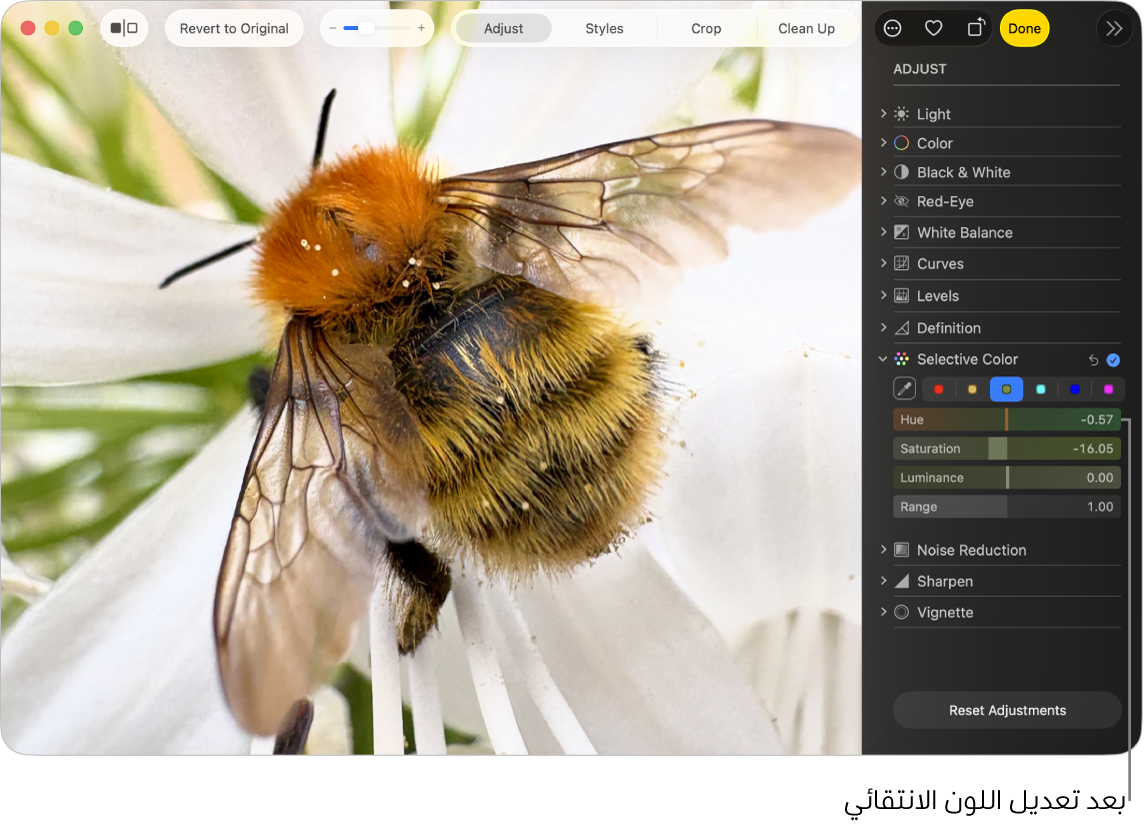Click the yellow Done button
Screen dimensions: 1146x830
pos(1027,28)
